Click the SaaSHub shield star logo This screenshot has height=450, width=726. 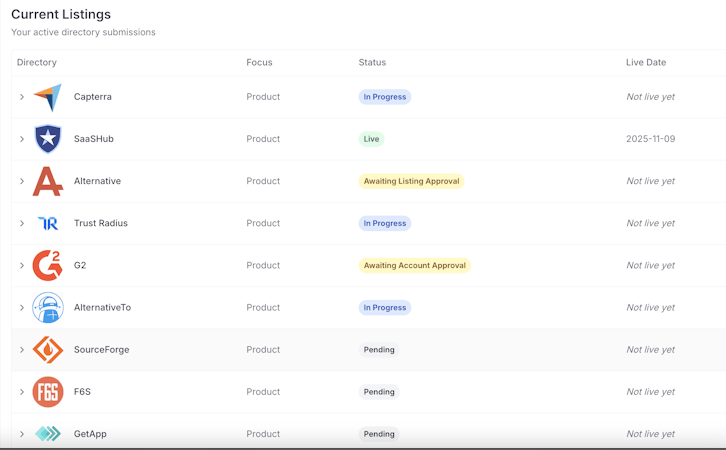[x=48, y=139]
